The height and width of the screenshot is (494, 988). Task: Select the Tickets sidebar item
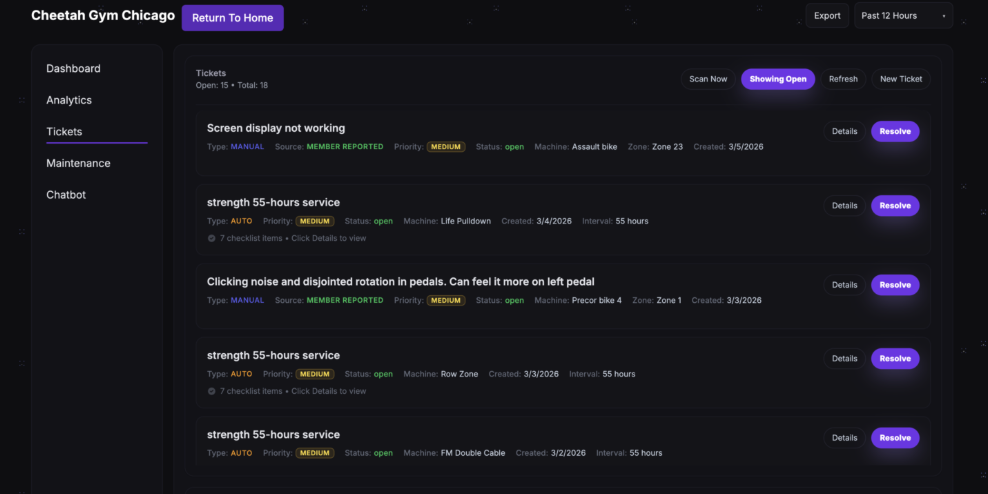pos(64,132)
